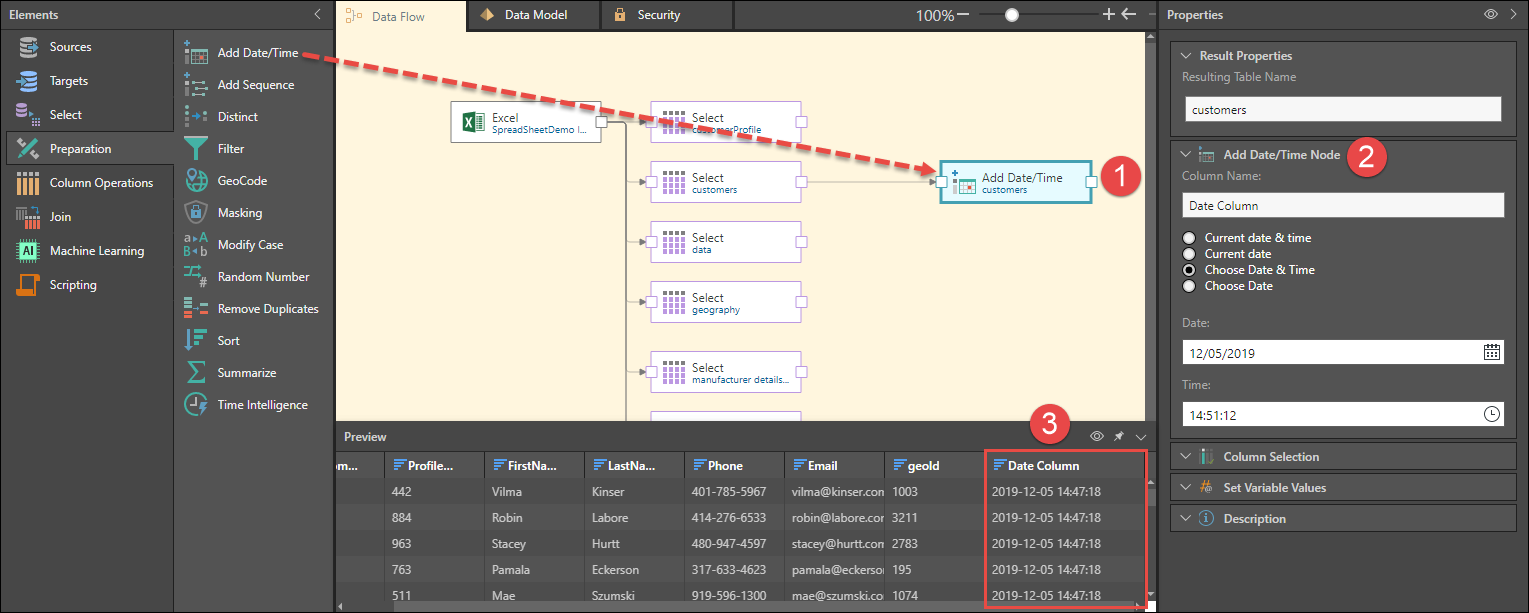Open calendar picker in Date field
1529x613 pixels.
(1491, 352)
